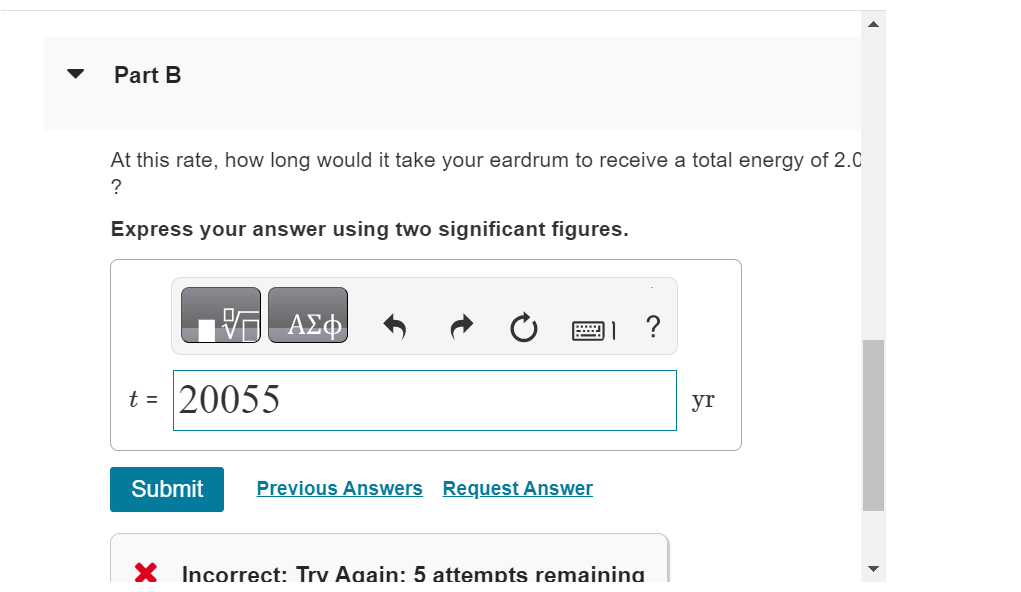Open the Greek symbols ΑΣφ palette
This screenshot has width=1021, height=592.
click(307, 315)
